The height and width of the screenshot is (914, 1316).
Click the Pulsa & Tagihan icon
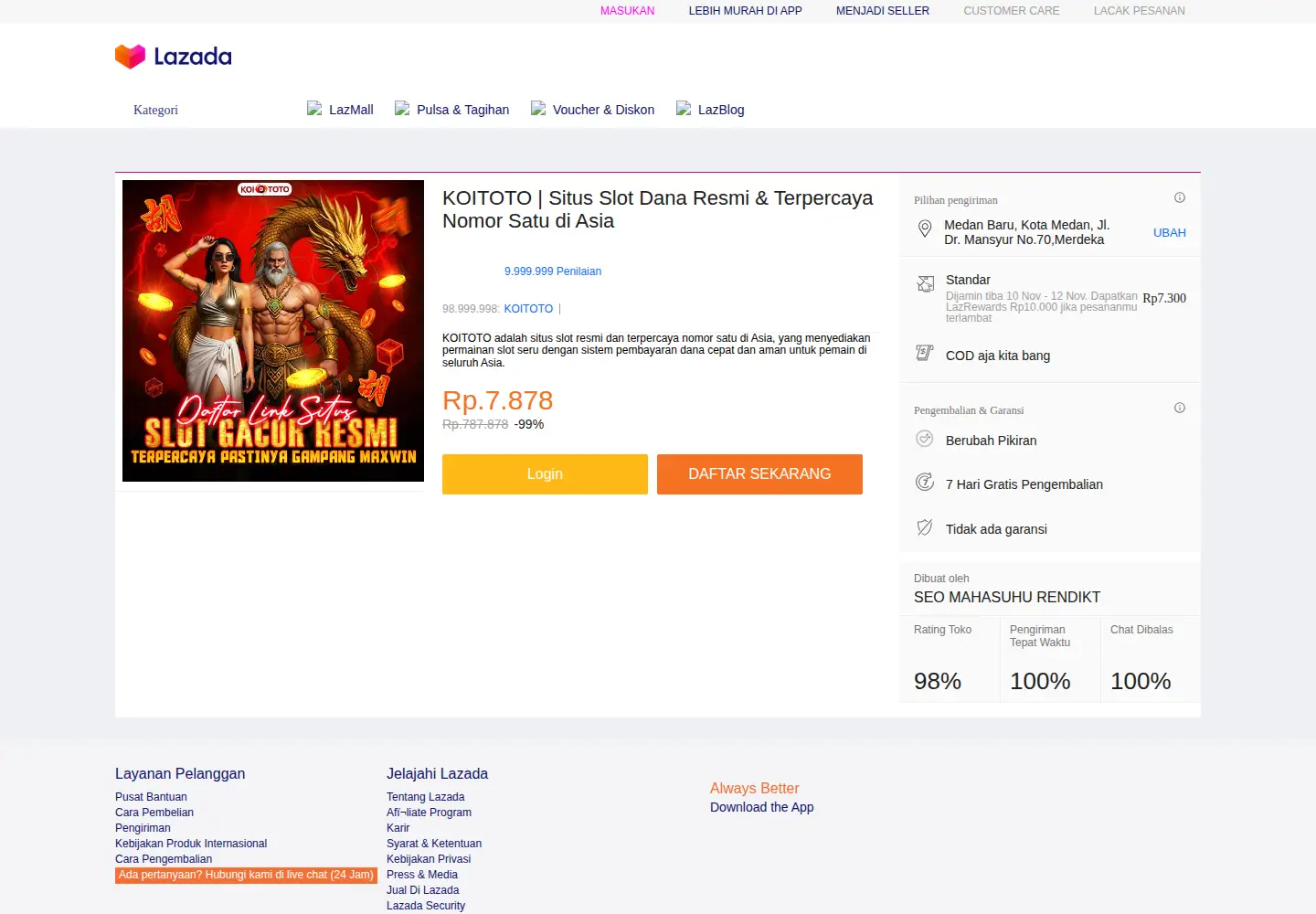coord(402,108)
